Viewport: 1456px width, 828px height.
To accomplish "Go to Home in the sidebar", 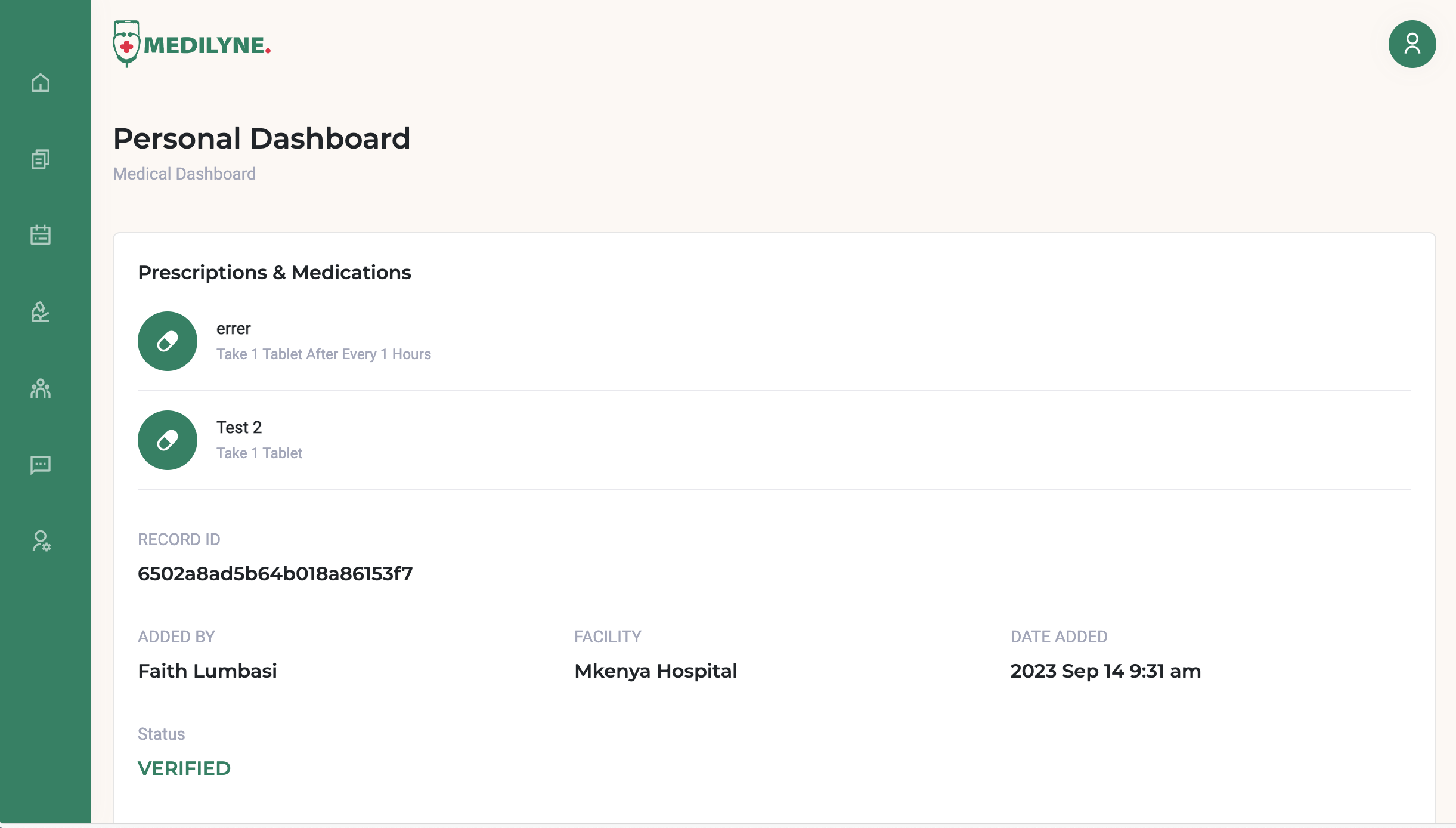I will [41, 83].
